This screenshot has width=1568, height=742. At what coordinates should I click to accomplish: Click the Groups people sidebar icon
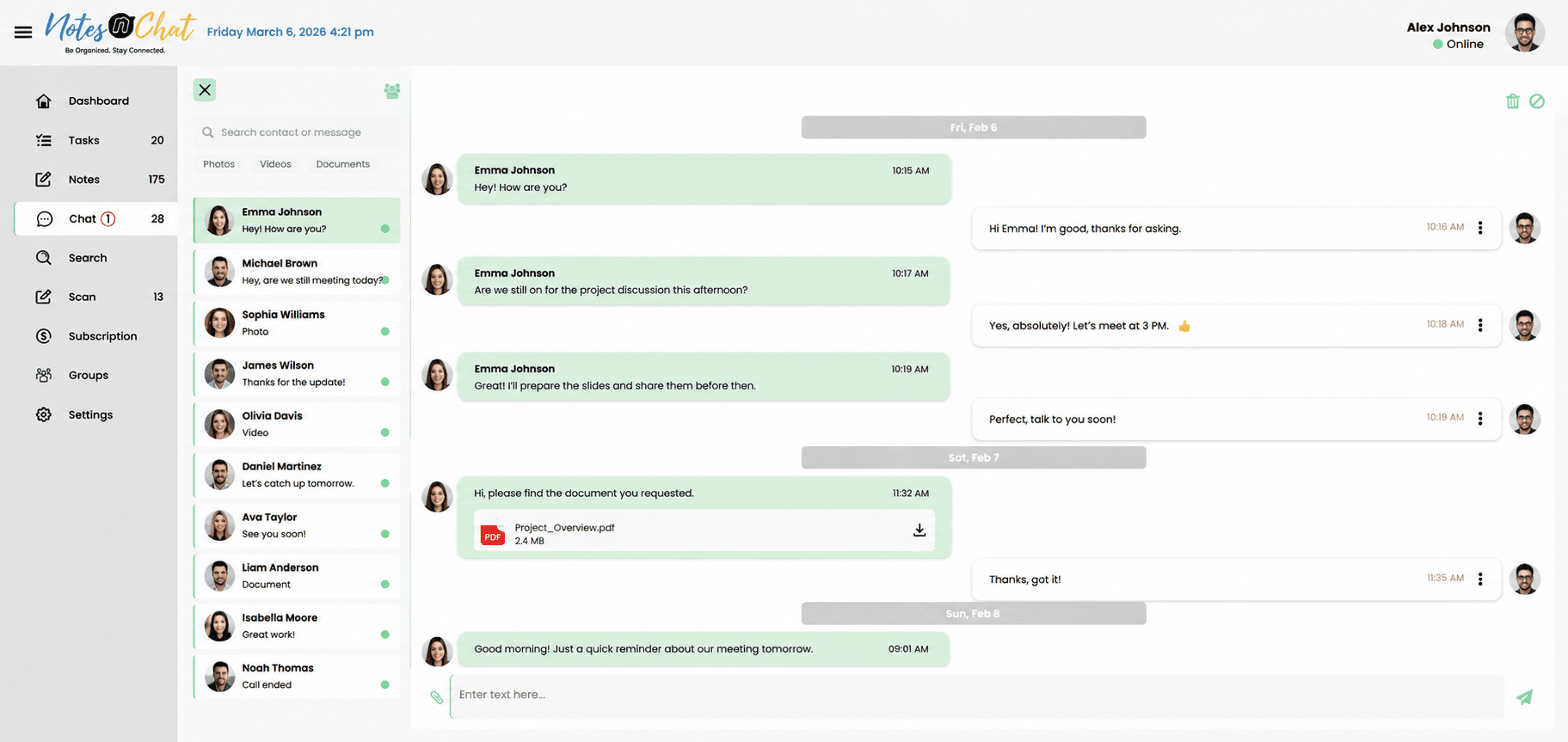[x=44, y=375]
